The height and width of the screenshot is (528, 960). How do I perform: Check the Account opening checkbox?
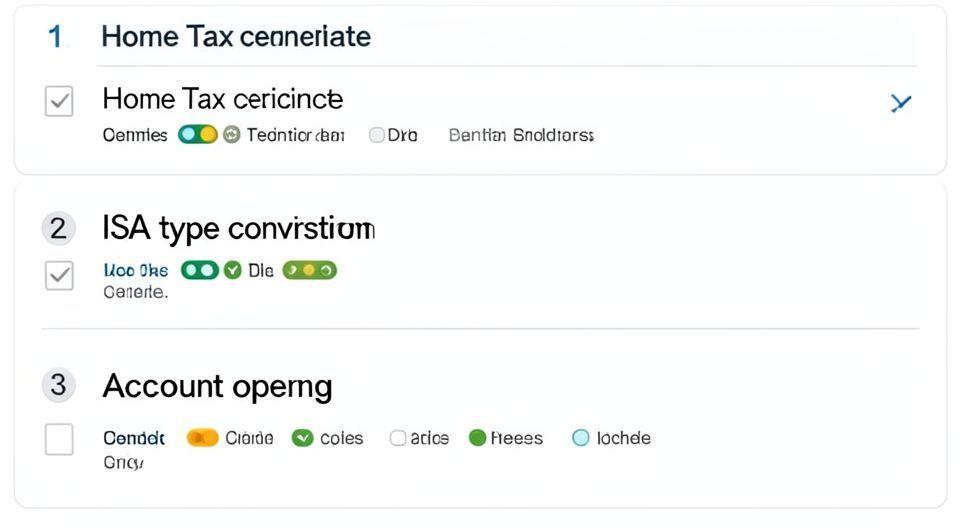(x=59, y=439)
